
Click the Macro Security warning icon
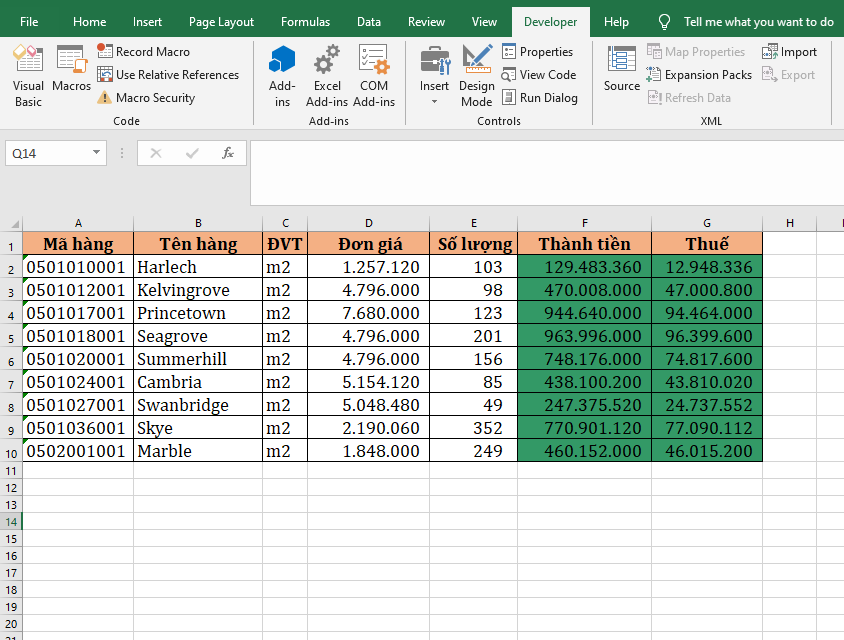pyautogui.click(x=105, y=98)
